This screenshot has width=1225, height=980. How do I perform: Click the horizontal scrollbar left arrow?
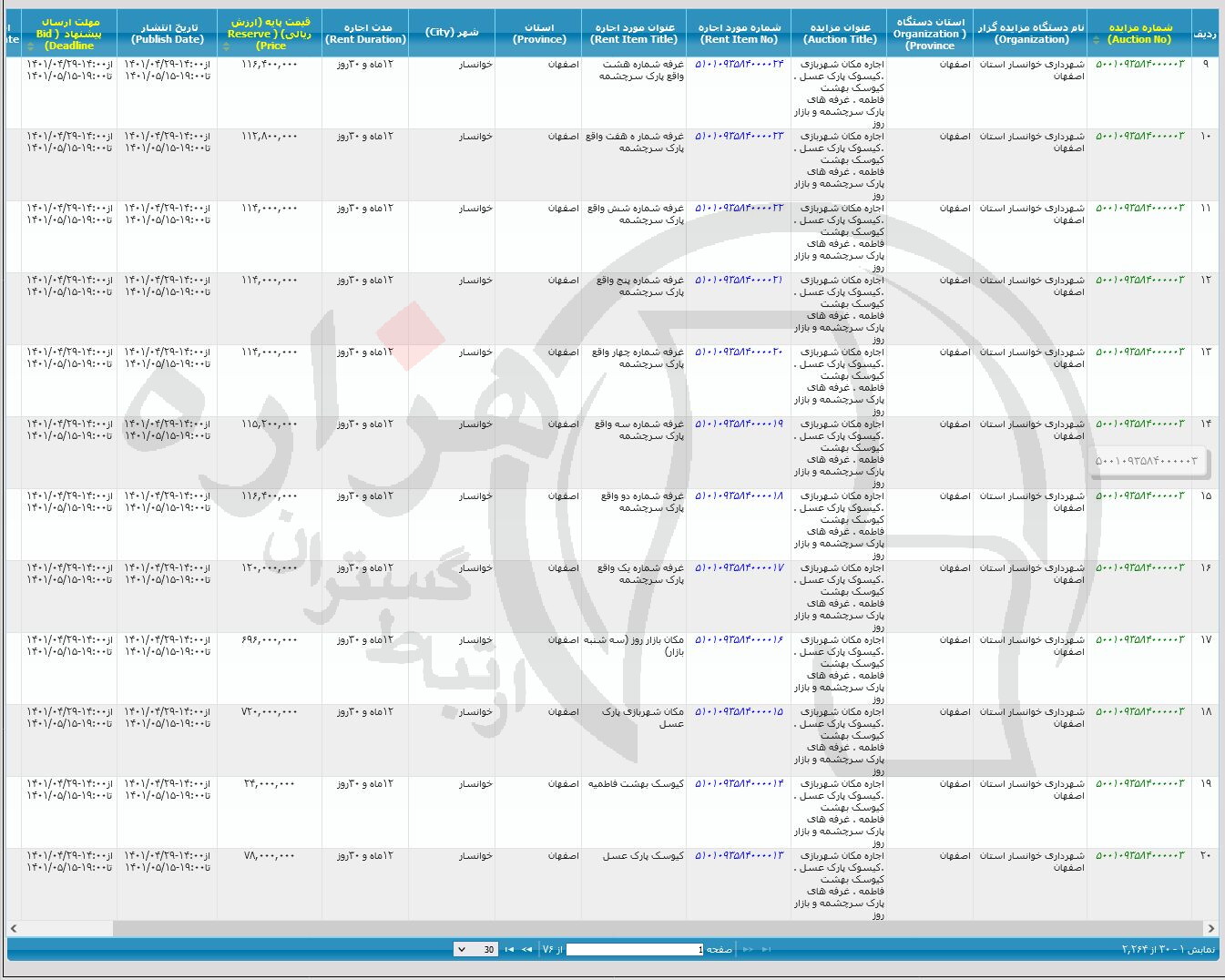[14, 928]
